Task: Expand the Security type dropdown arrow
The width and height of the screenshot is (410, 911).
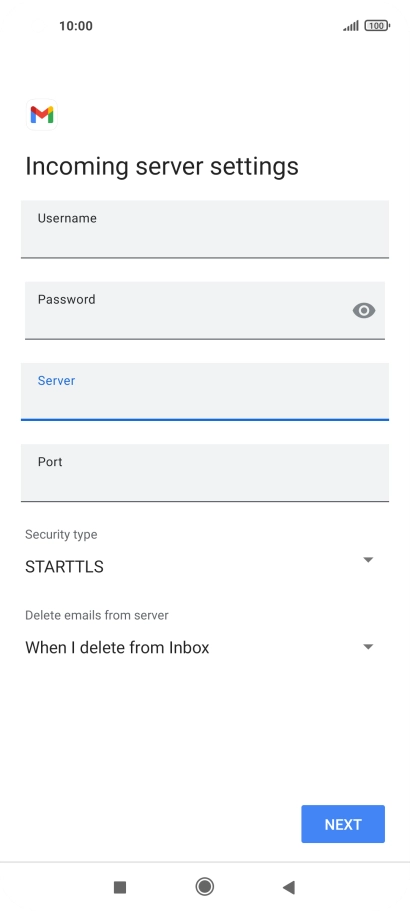Action: [x=368, y=559]
